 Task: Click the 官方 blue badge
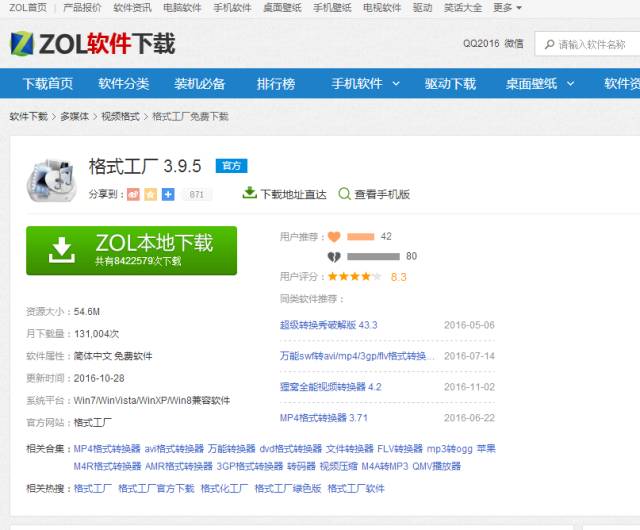pyautogui.click(x=231, y=166)
